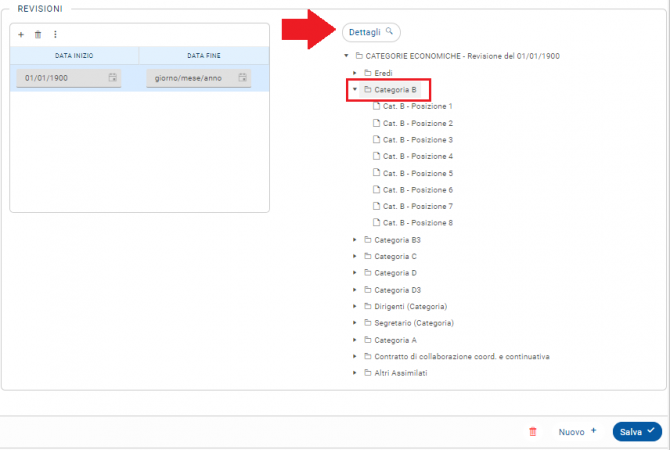Select Cat. B - Posizione 6
Viewport: 670px width, 450px height.
[418, 190]
